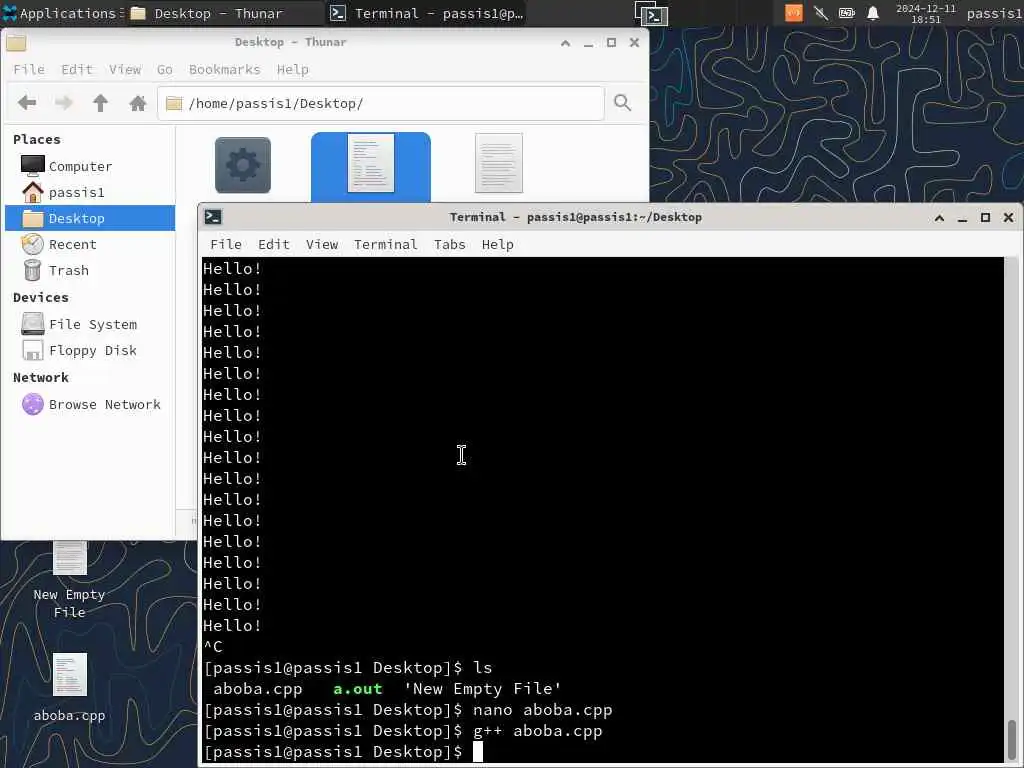1024x768 pixels.
Task: Click the terminal prompt cursor block
Action: pos(478,752)
